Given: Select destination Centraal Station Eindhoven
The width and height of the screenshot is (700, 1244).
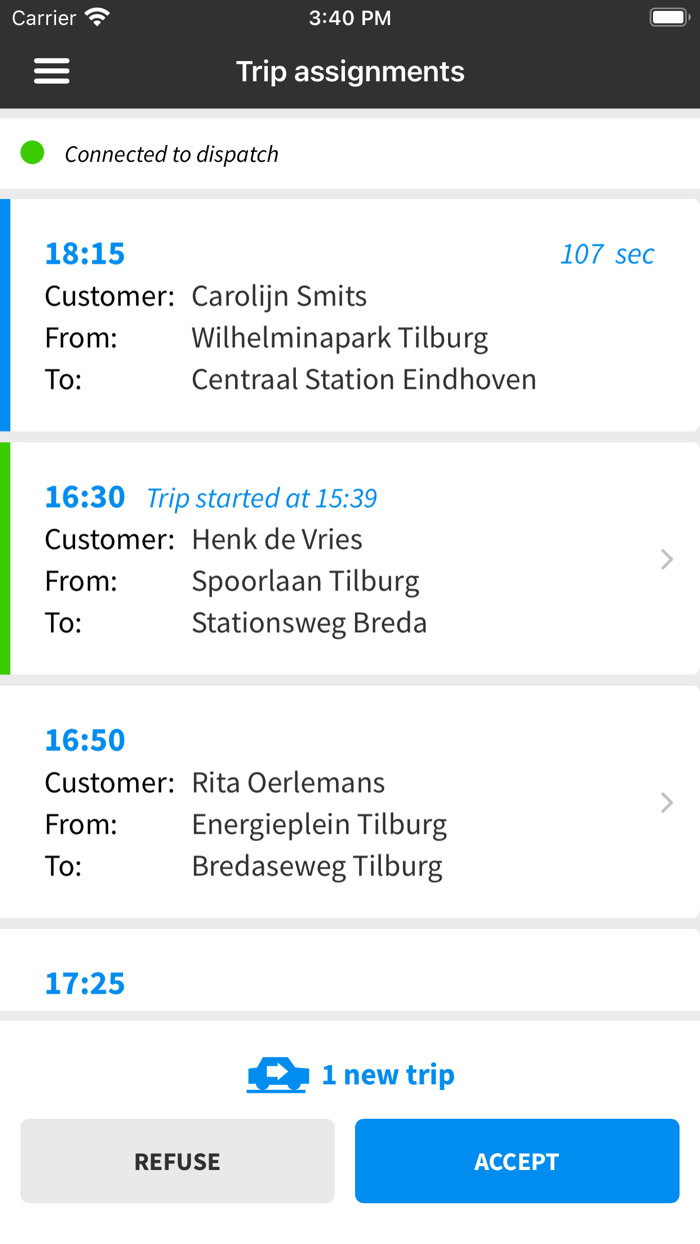Looking at the screenshot, I should coord(364,380).
